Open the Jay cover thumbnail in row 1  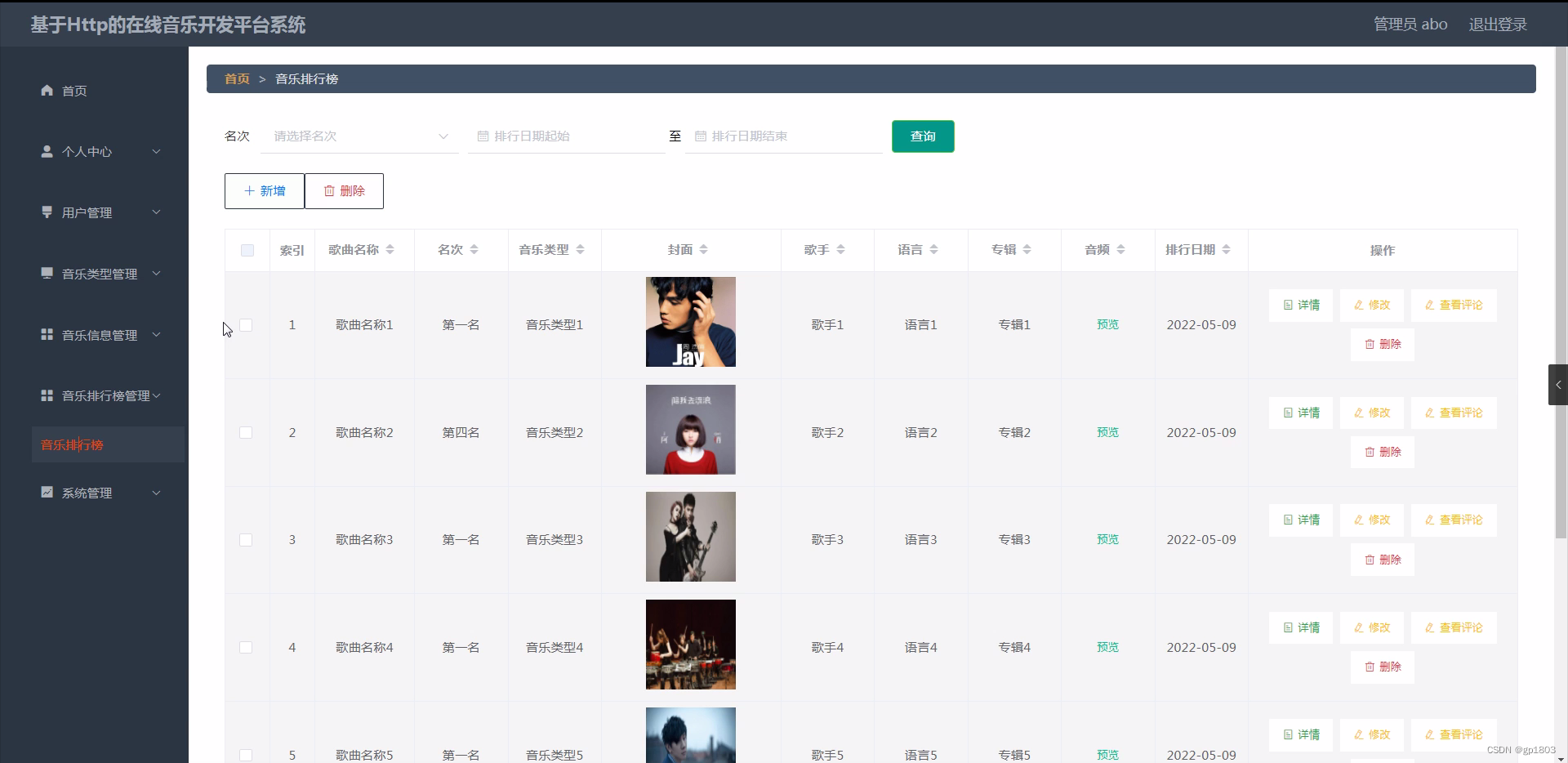coord(691,322)
